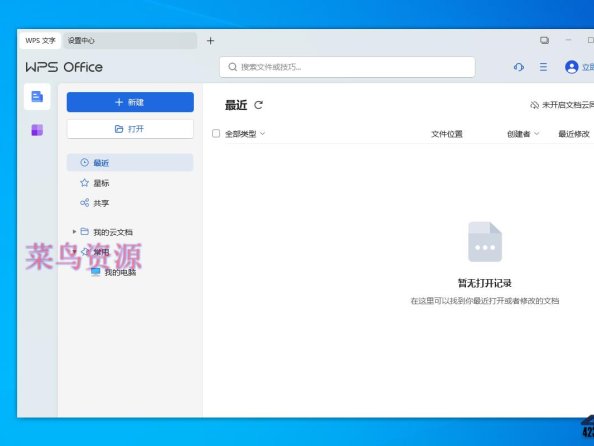Screen dimensions: 594x446
Task: Click the cloud sync disabled icon
Action: tap(535, 105)
